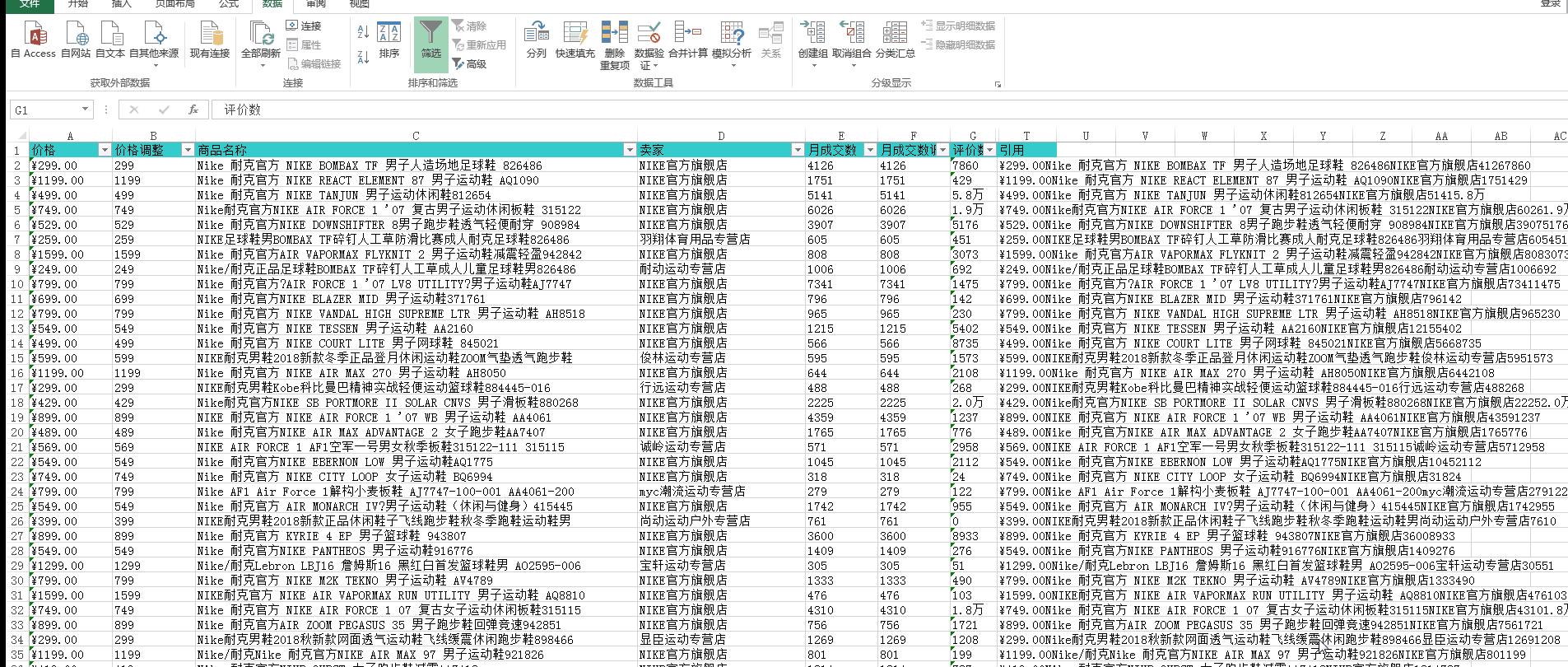The height and width of the screenshot is (667, 1568).
Task: Open filter dropdown for 月成交数 column E
Action: click(x=870, y=150)
